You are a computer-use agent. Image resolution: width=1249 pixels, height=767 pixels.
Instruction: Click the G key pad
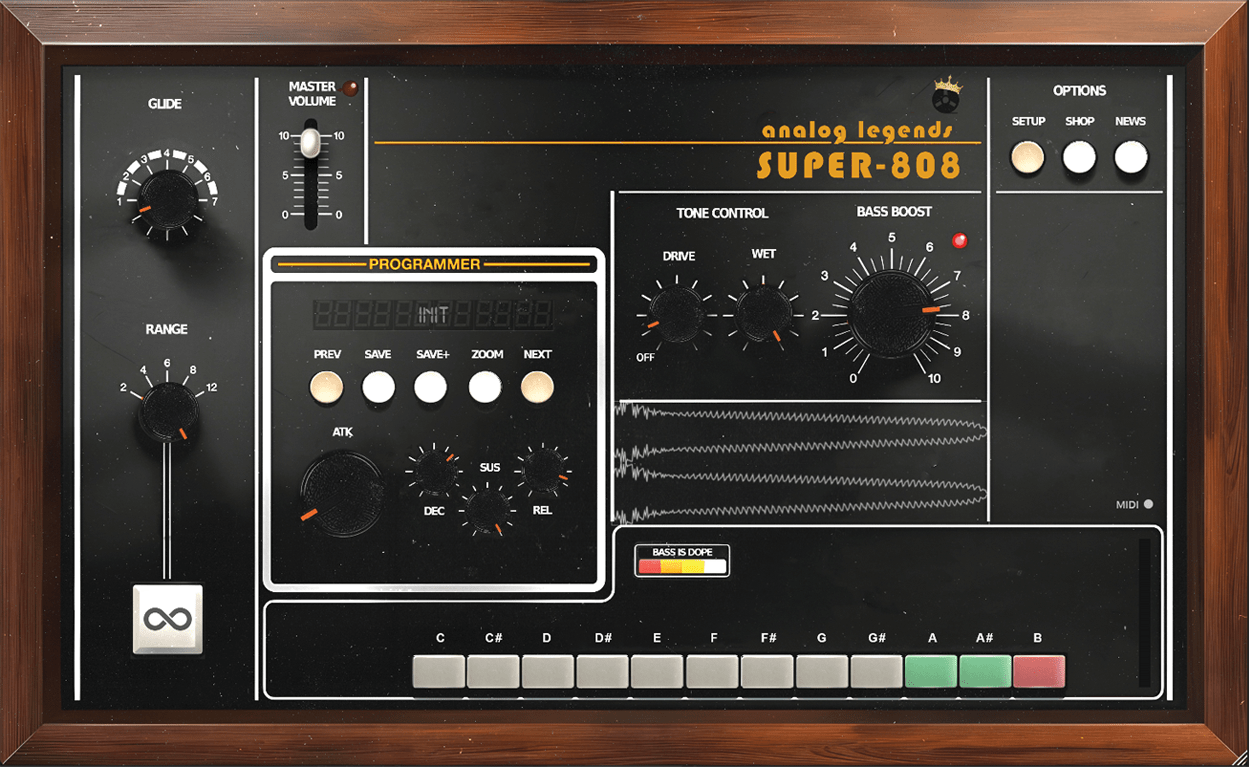pyautogui.click(x=822, y=671)
